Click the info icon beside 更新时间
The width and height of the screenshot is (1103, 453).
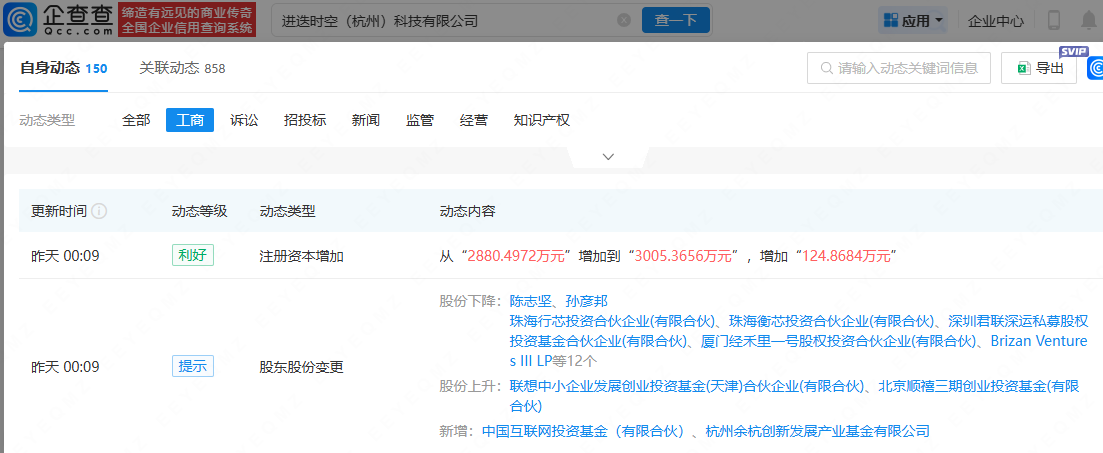point(100,212)
